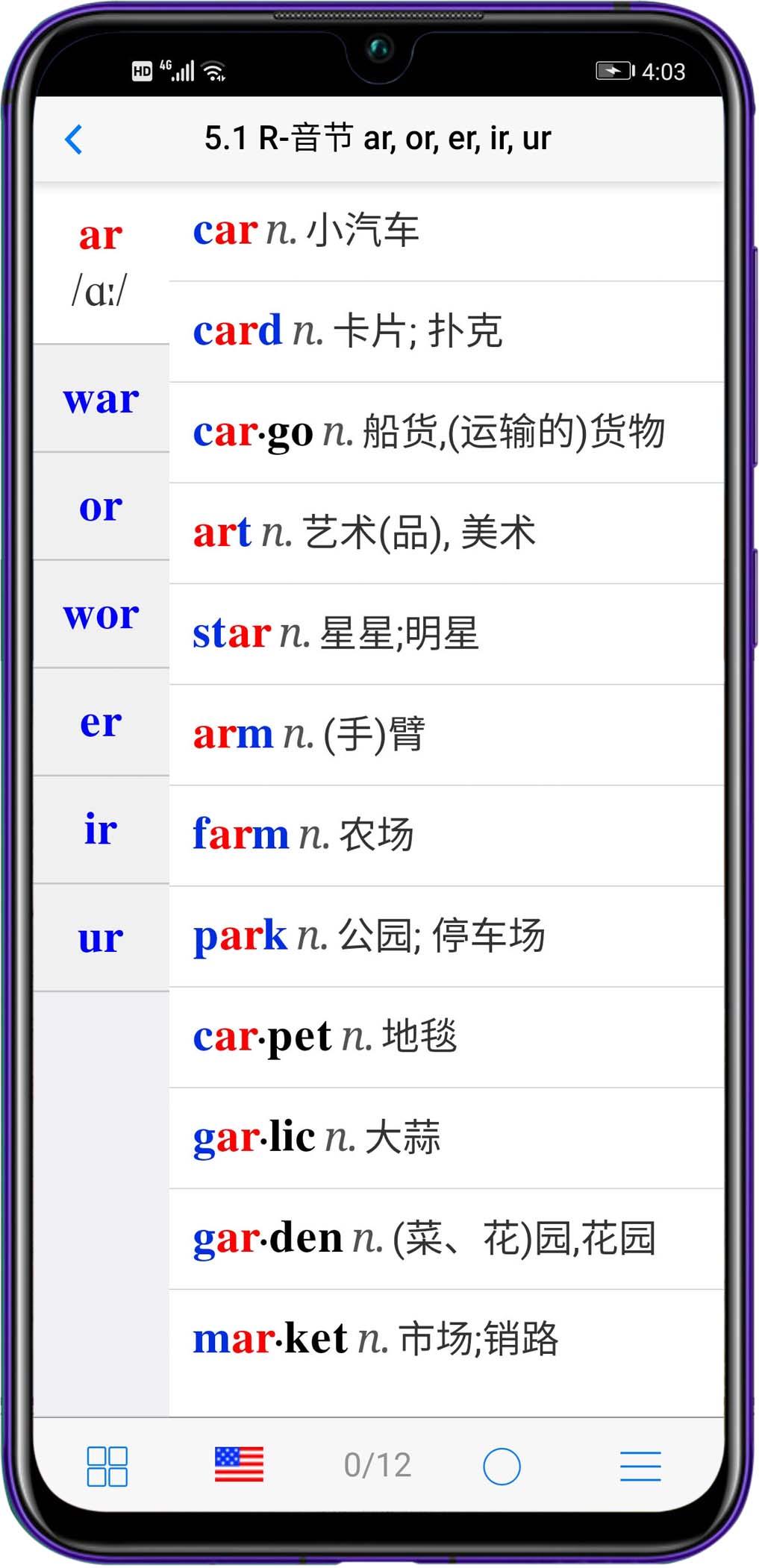This screenshot has width=759, height=1568.
Task: Tap the circle icon in bottom bar
Action: click(x=502, y=1466)
